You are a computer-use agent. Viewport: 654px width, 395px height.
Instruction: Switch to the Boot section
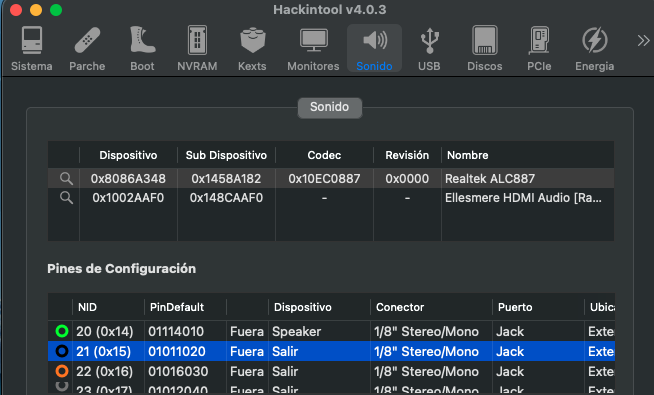coord(142,48)
